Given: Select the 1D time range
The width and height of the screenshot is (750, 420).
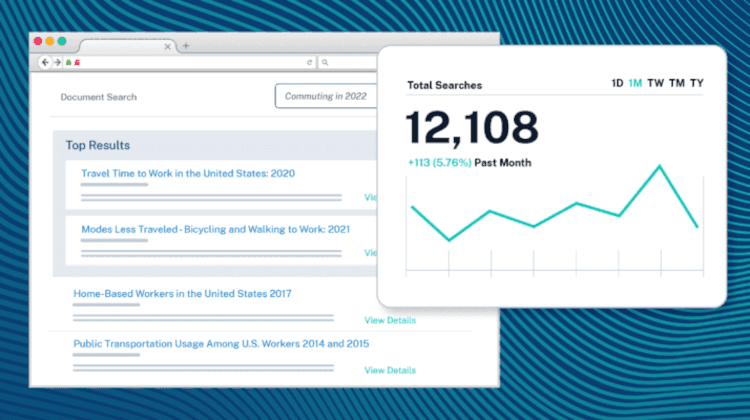Looking at the screenshot, I should pos(617,83).
